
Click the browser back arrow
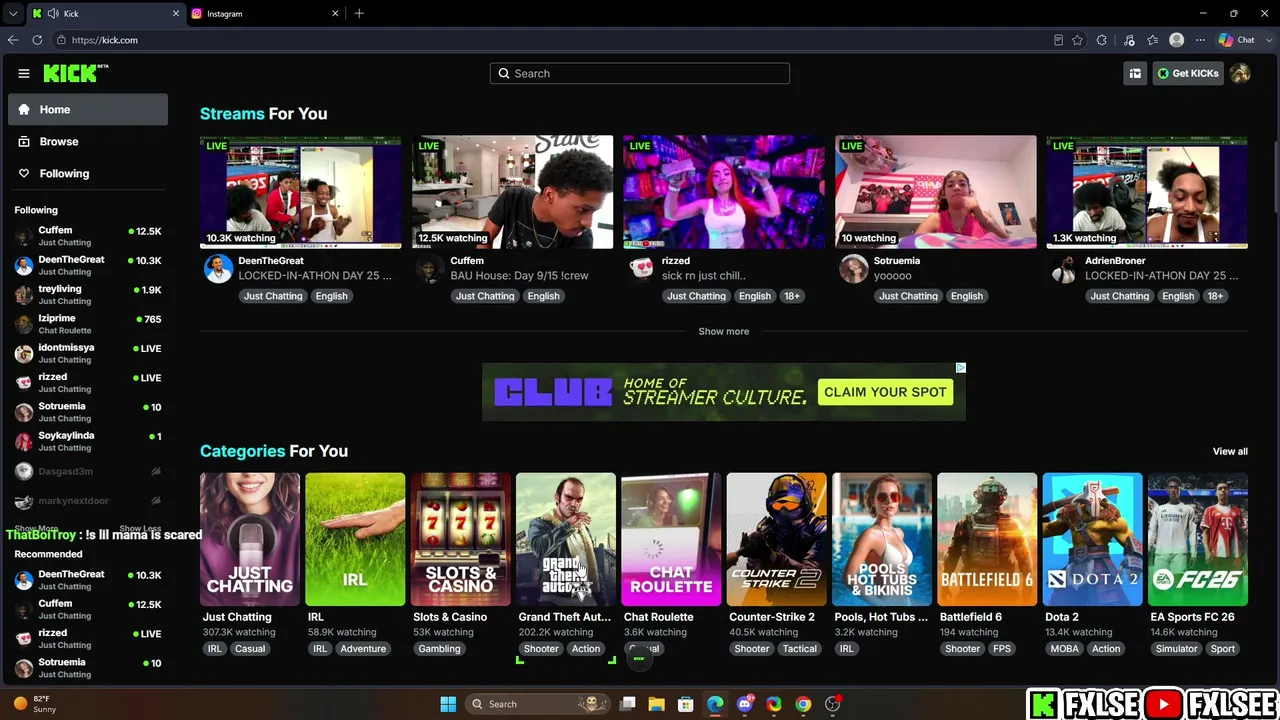tap(13, 40)
